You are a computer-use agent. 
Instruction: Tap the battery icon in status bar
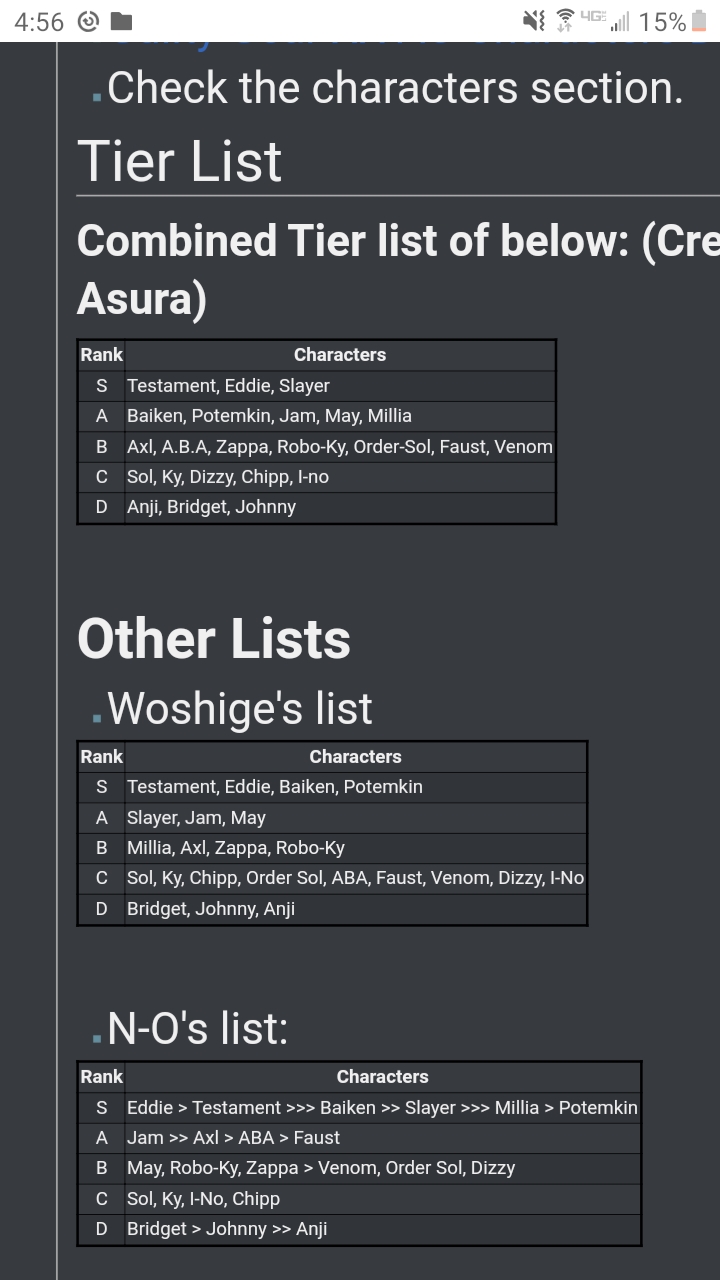pos(699,21)
